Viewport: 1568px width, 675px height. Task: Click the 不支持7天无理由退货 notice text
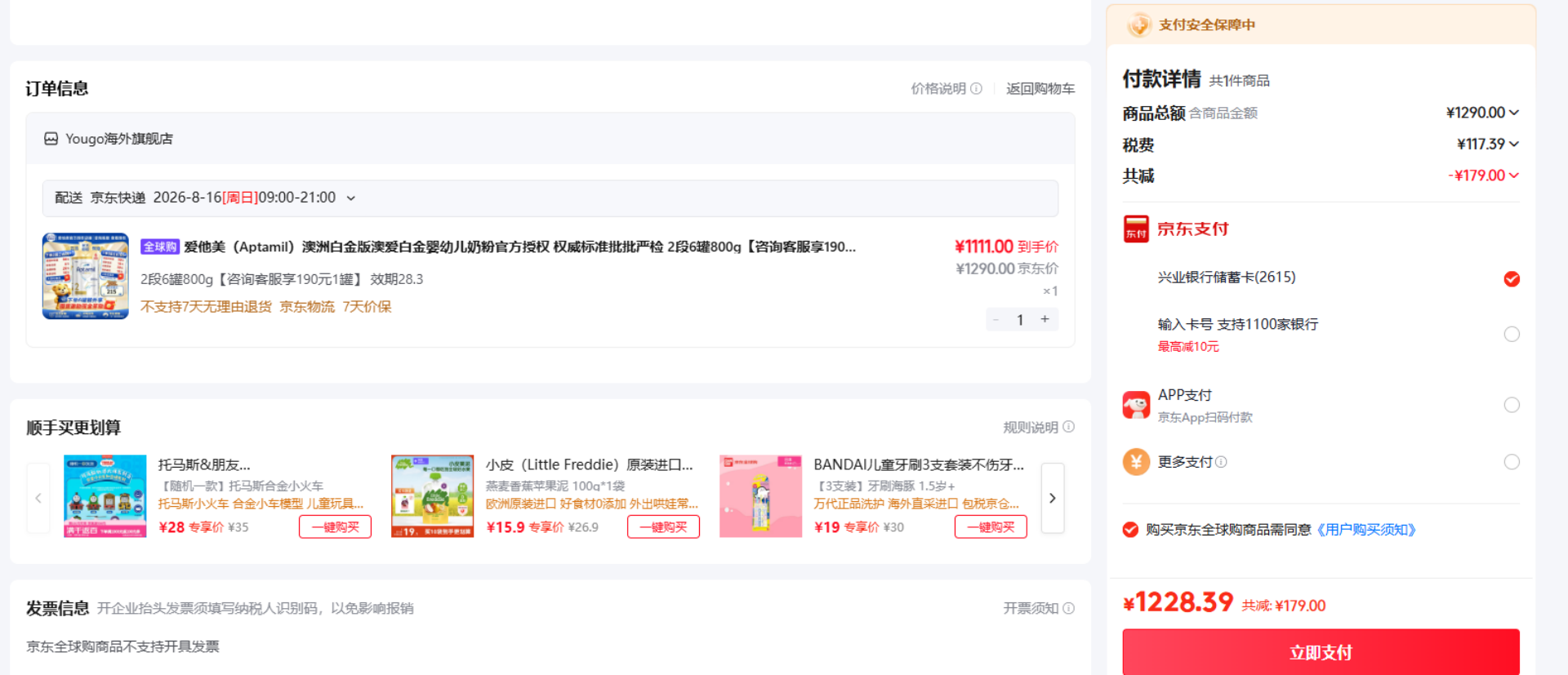coord(206,307)
